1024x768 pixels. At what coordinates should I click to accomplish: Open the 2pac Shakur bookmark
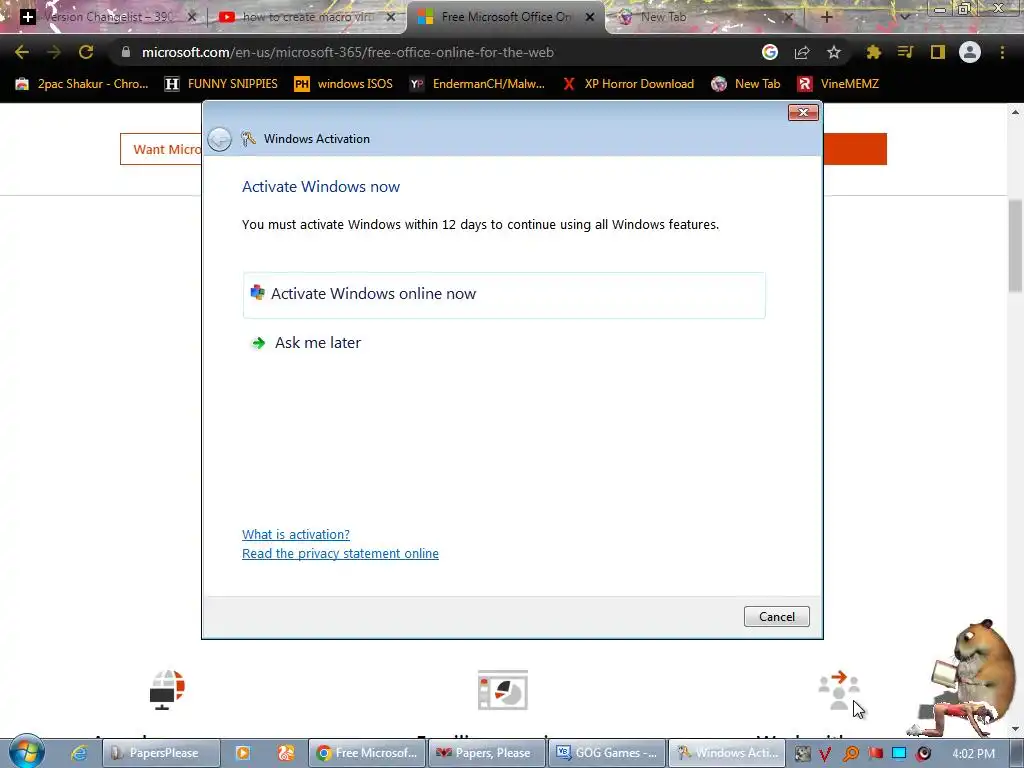(82, 84)
